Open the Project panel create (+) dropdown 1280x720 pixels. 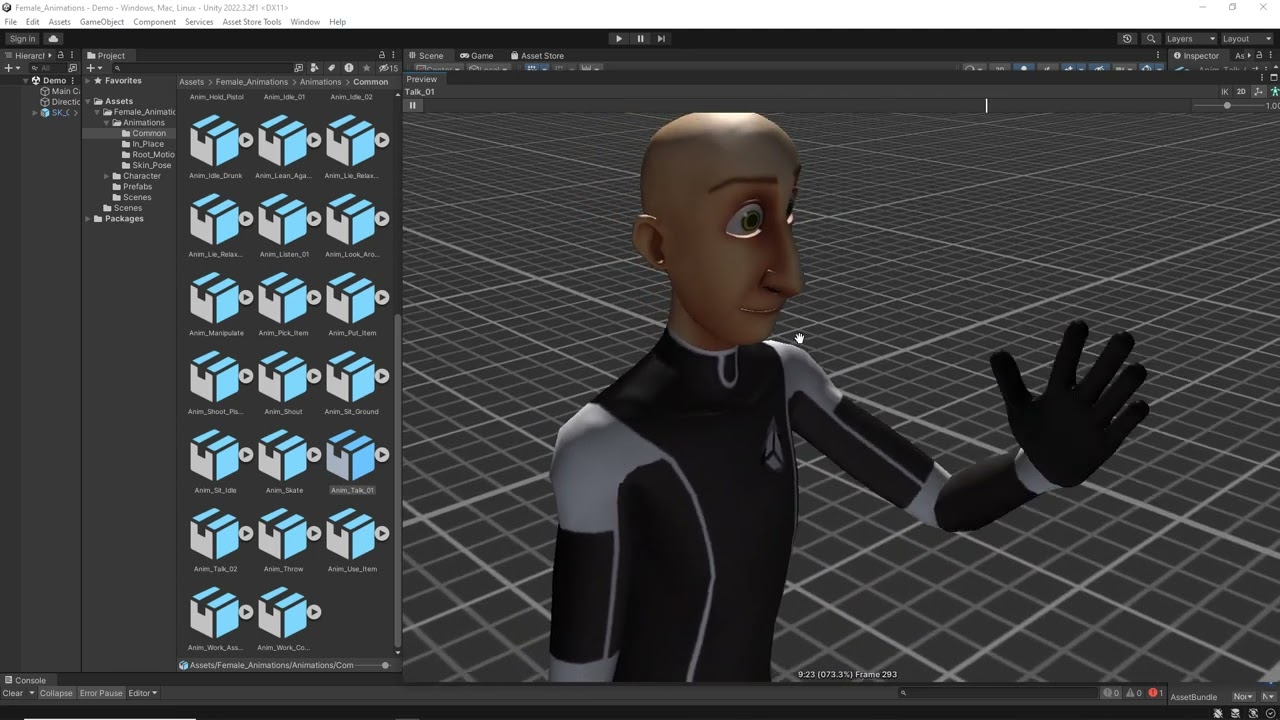pos(93,68)
